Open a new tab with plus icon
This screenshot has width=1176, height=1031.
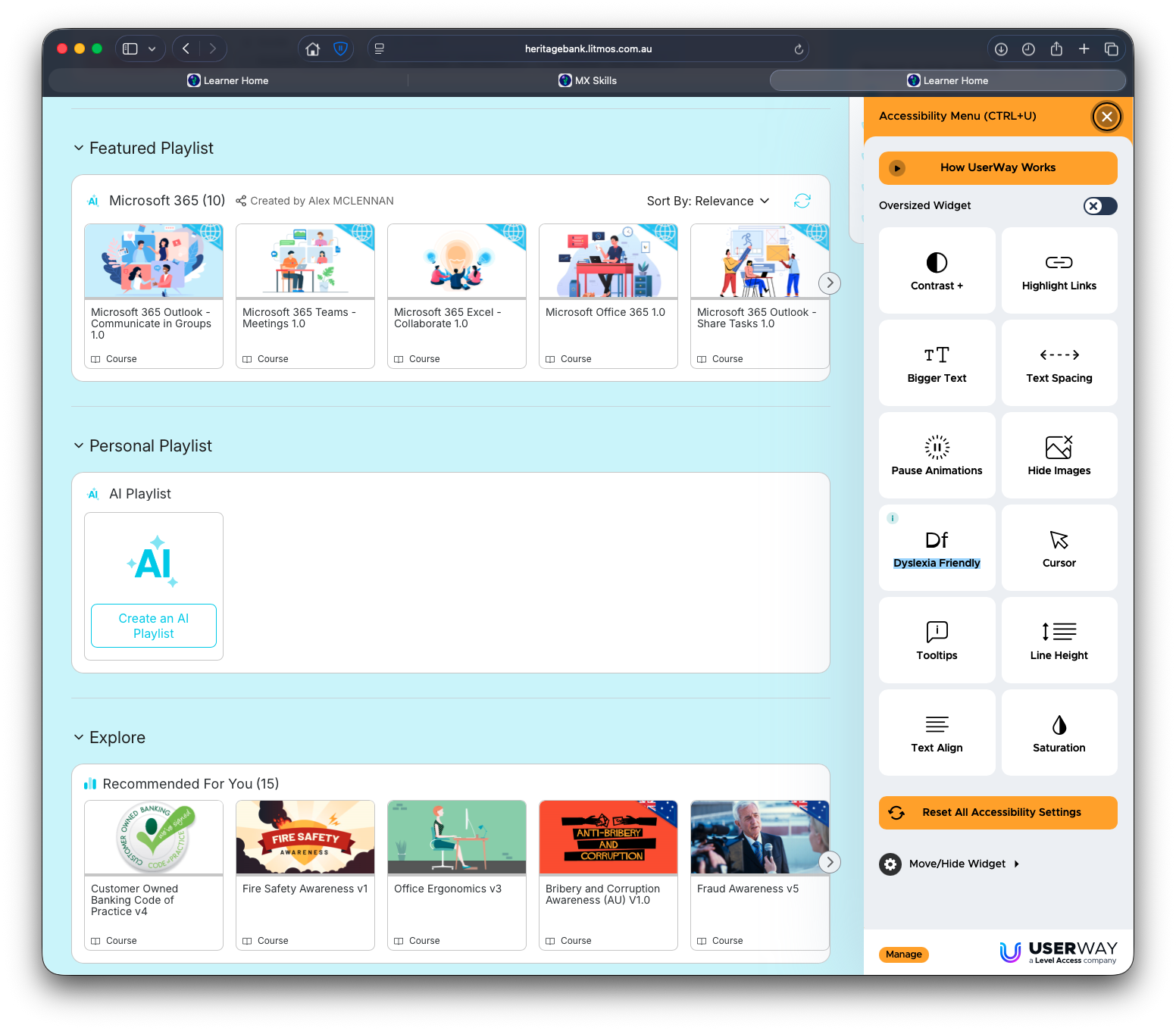point(1084,48)
